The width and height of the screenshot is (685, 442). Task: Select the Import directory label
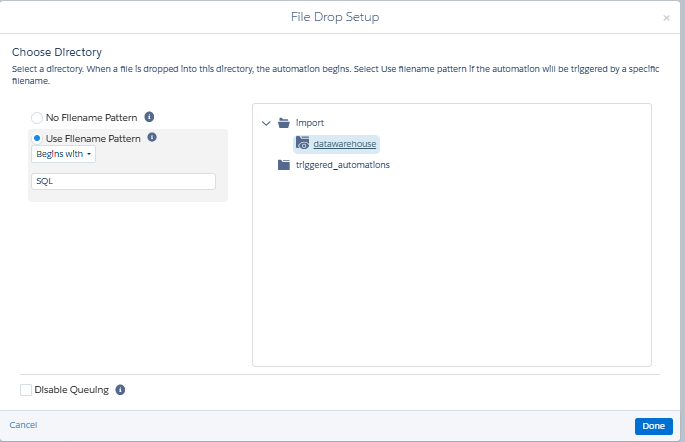(x=310, y=123)
